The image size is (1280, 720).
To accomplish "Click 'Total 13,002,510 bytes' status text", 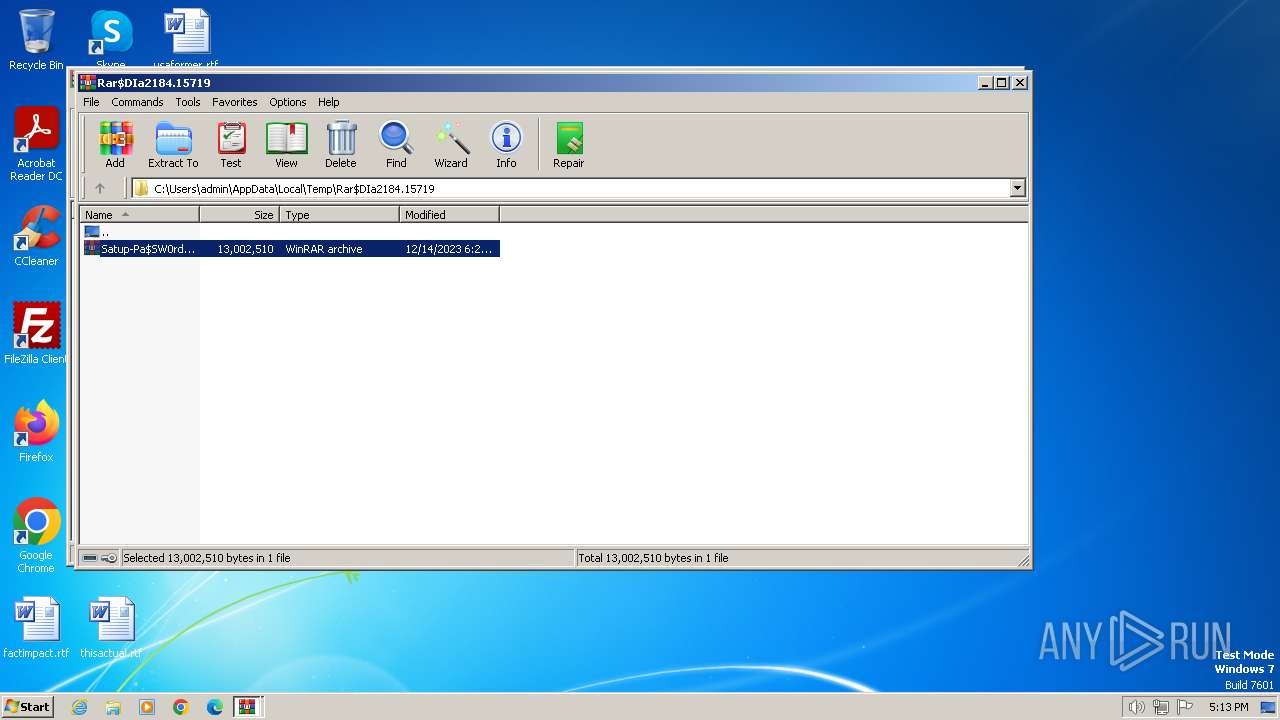I will 653,558.
